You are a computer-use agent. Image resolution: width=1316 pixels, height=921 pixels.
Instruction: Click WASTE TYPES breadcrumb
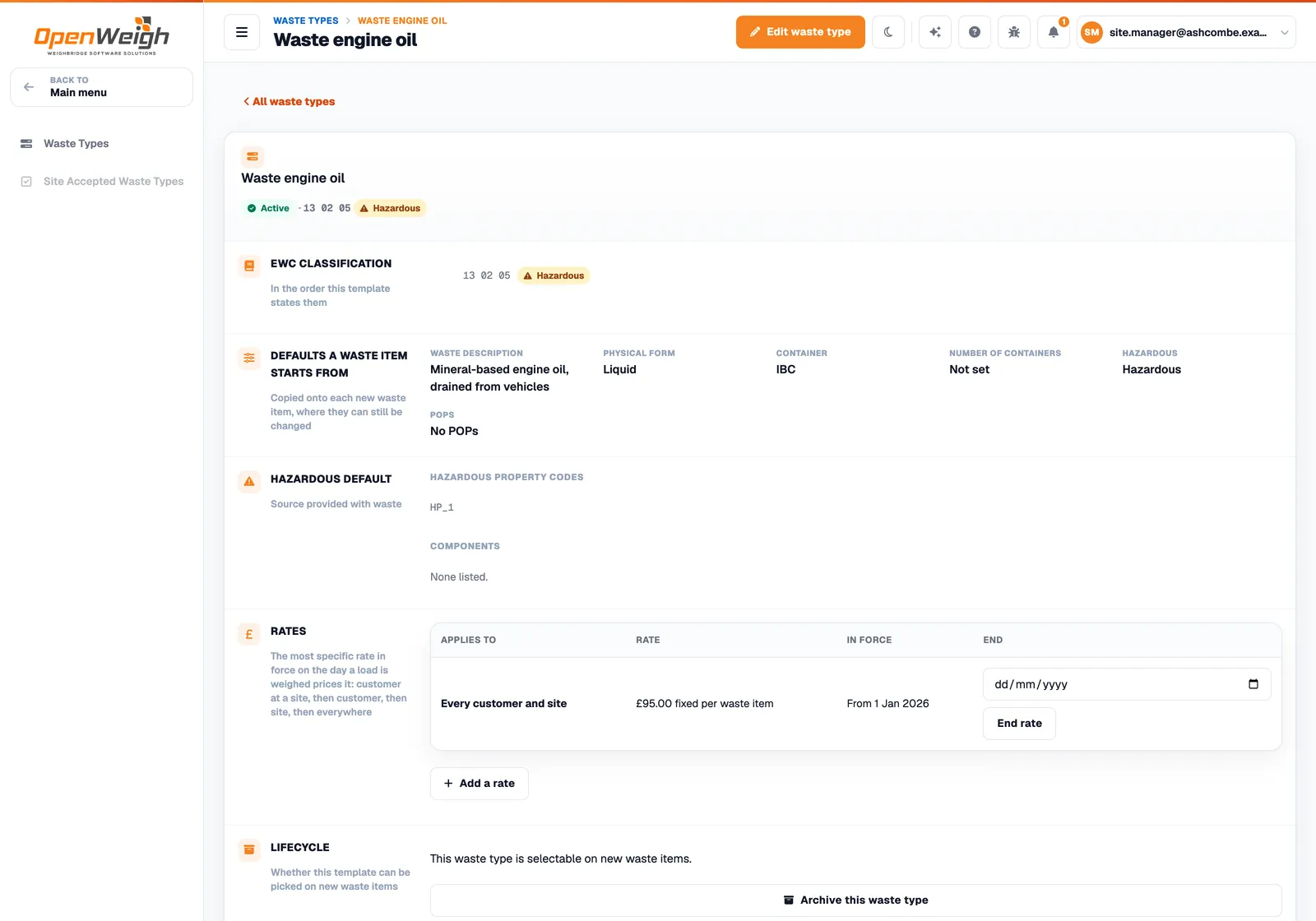click(x=305, y=21)
